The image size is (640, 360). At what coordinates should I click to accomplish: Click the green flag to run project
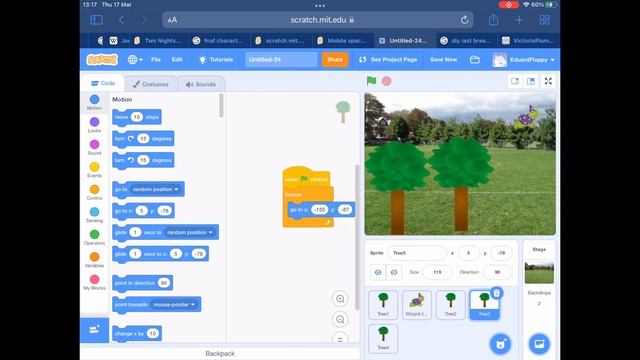(371, 81)
